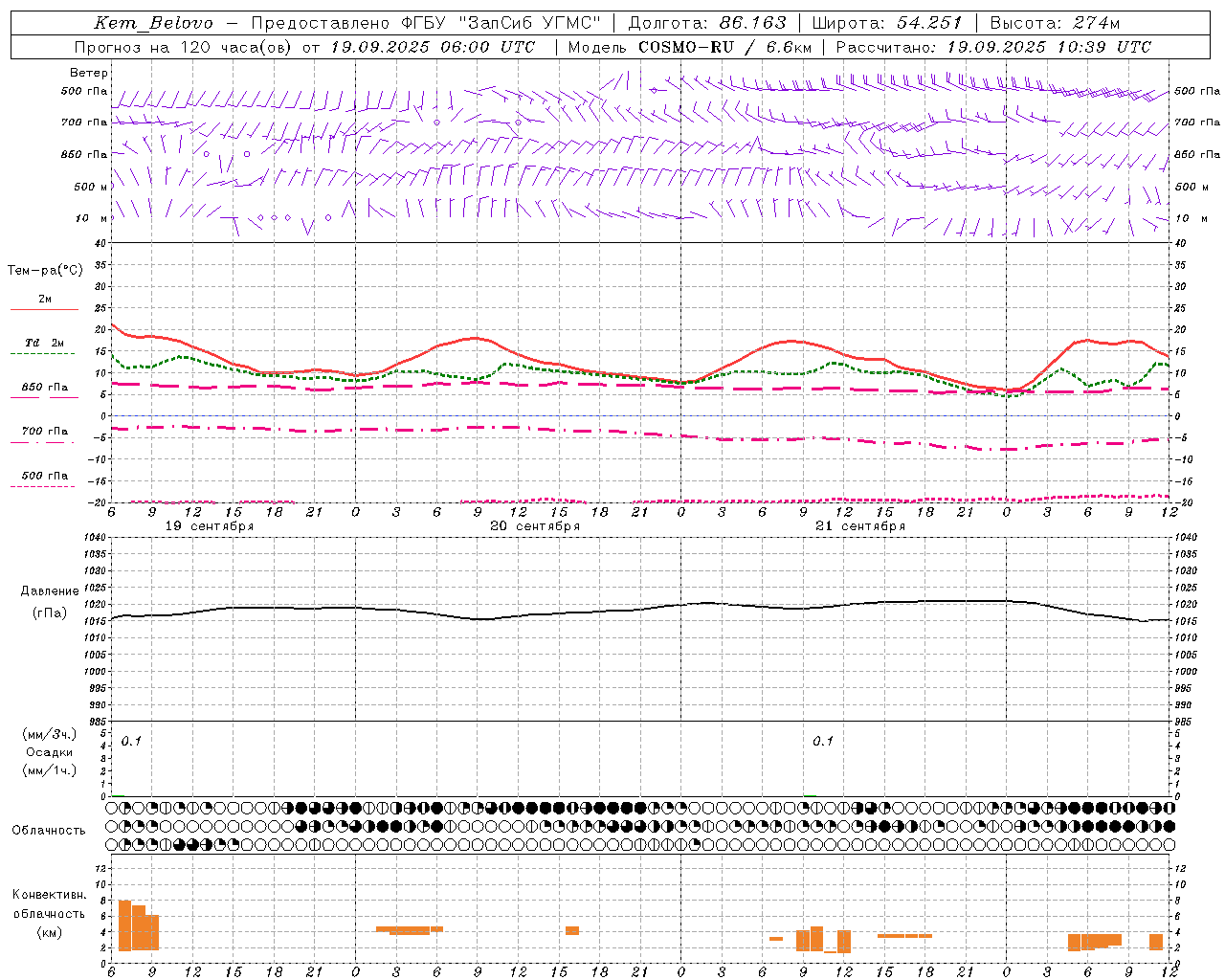Click the 21 сентября date label
The width and height of the screenshot is (1225, 980).
(x=860, y=526)
